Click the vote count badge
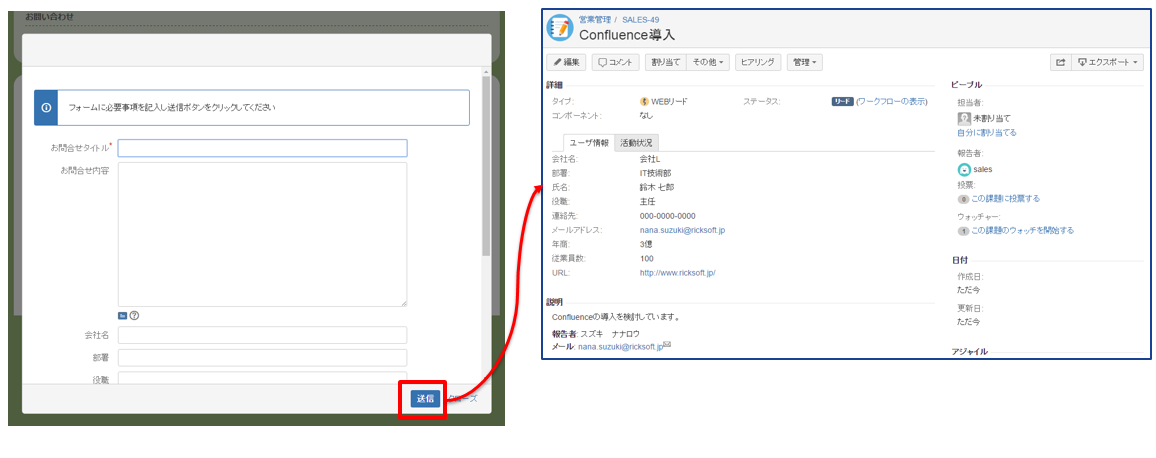Screen dimensions: 1156x458 pyautogui.click(x=963, y=199)
